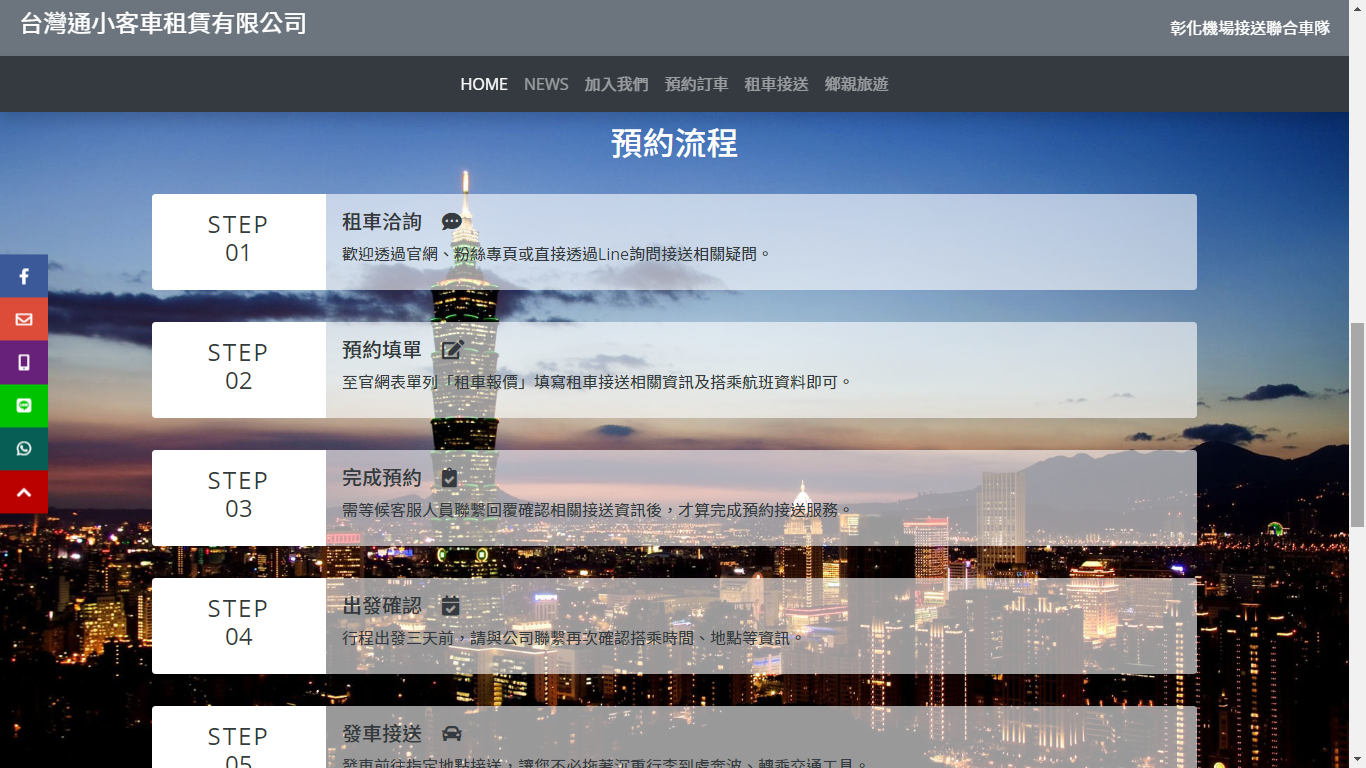This screenshot has height=768, width=1366.
Task: Click the car icon beside 發車接送
Action: pos(452,734)
